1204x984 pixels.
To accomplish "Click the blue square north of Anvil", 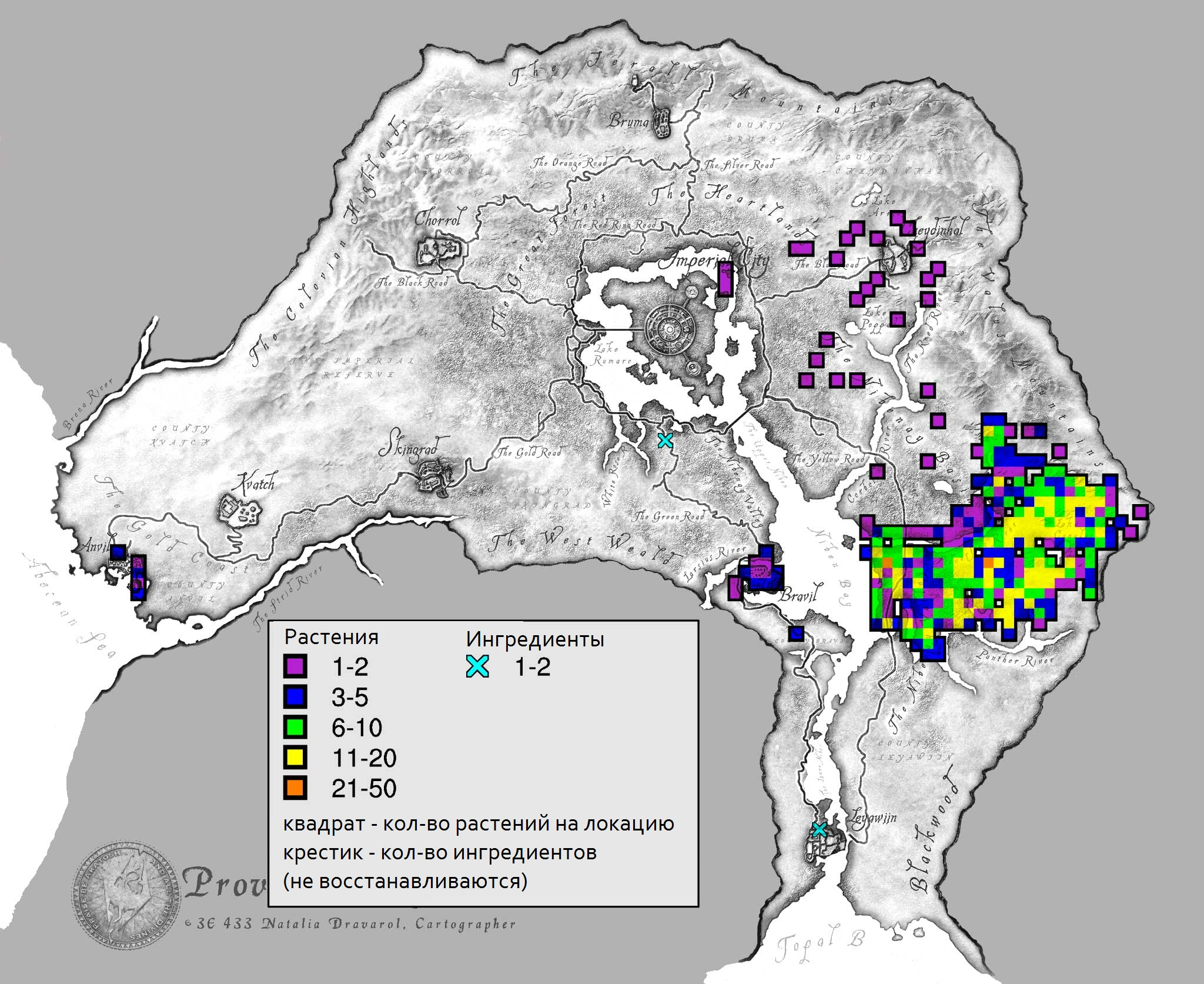I will coord(118,552).
